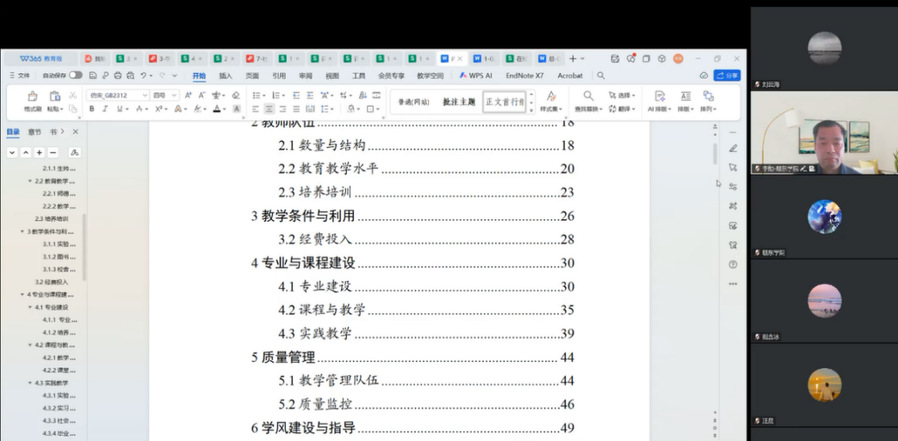Click the font color swatch button
The image size is (898, 441).
217,109
